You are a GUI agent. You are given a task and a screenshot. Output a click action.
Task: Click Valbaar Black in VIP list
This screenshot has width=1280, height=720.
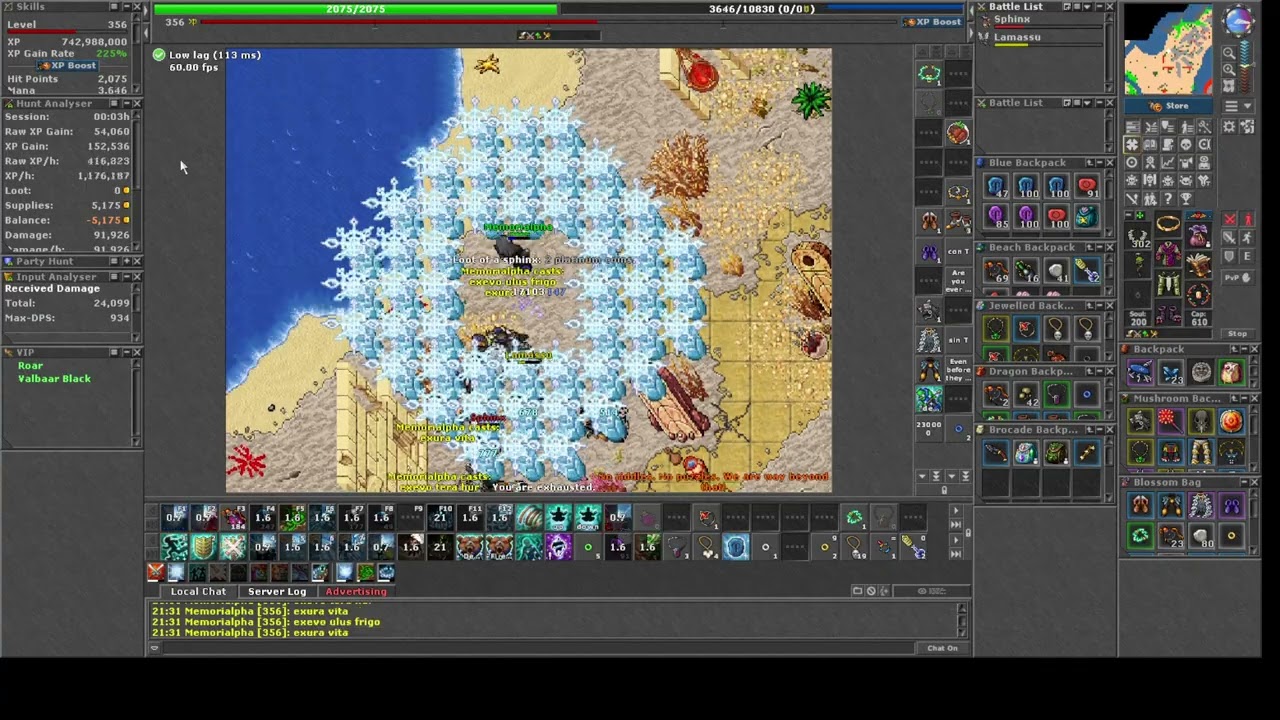[54, 379]
